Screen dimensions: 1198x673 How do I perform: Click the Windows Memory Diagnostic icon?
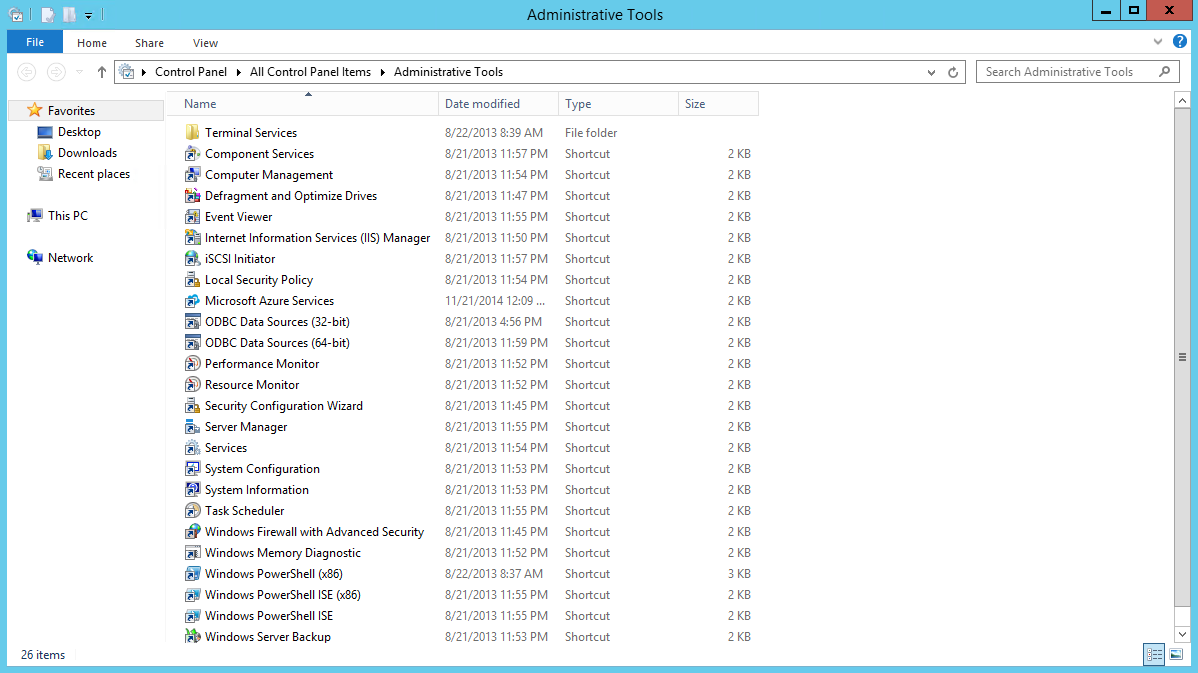click(193, 553)
